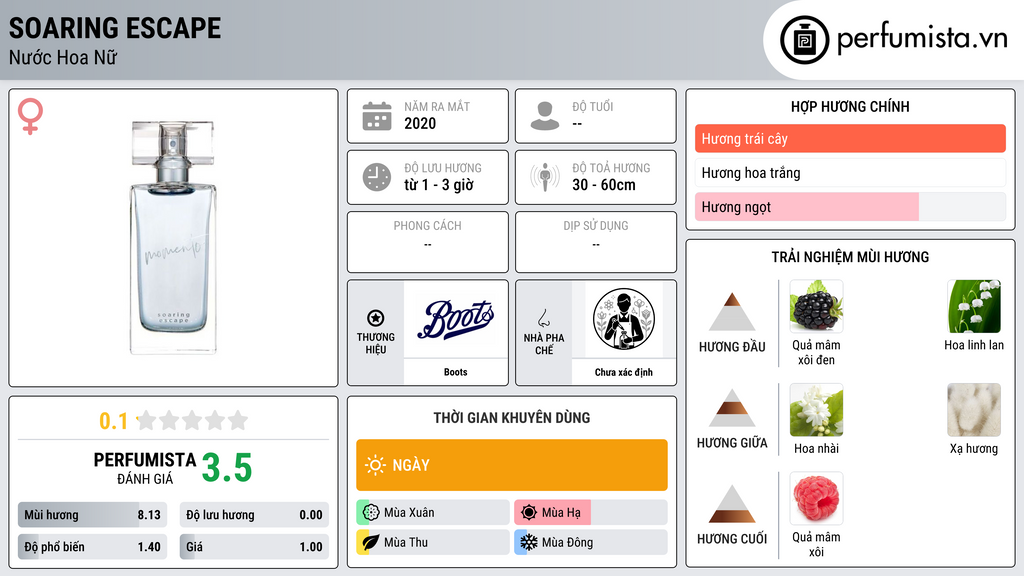Click the person silhouette icon for Độ tuổi
Screen dimensions: 1024x576
[x=545, y=116]
